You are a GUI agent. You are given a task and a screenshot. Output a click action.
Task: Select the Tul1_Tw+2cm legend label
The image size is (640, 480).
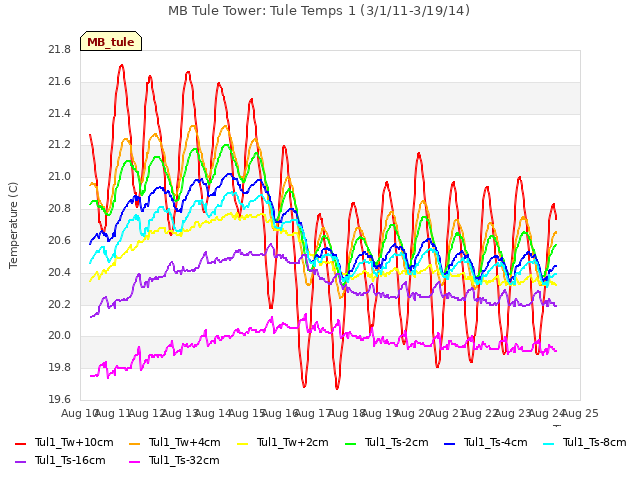293,442
